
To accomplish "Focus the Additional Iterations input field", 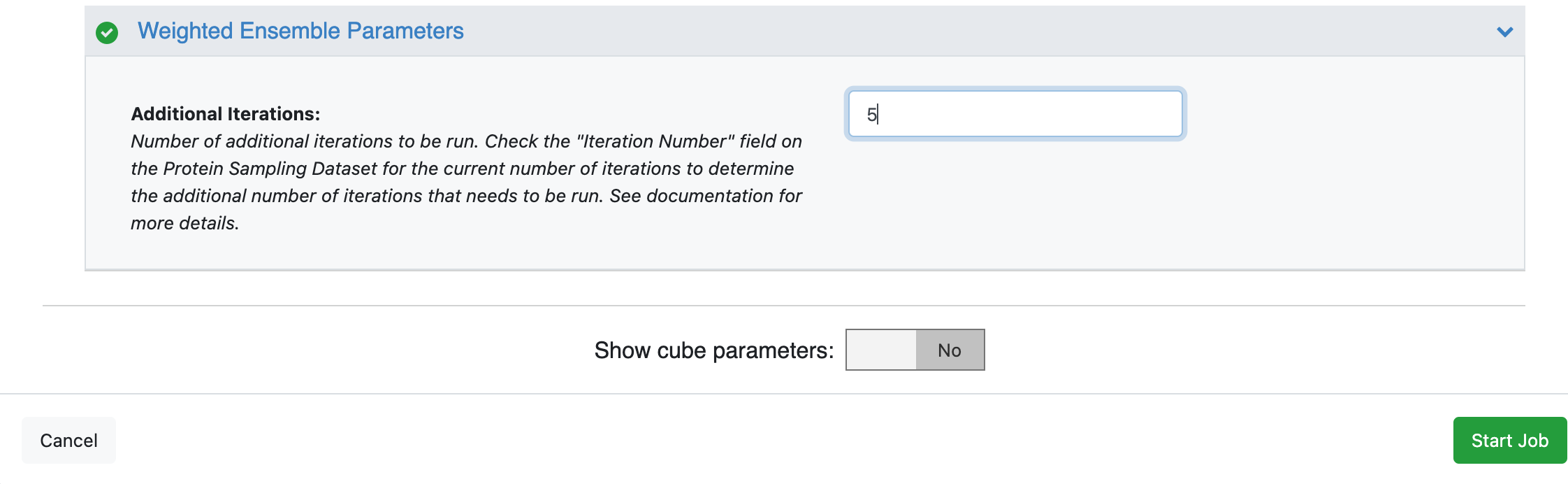I will tap(1015, 113).
